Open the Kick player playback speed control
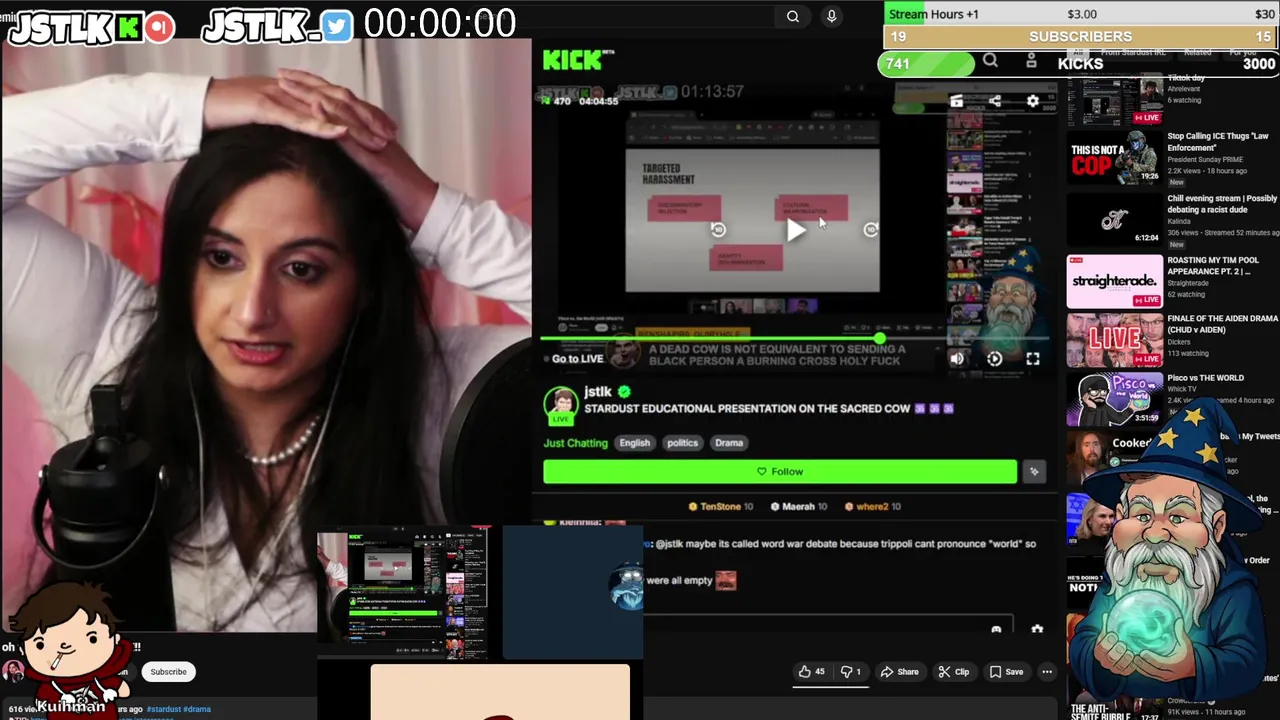Screen dimensions: 1280x720 pos(995,359)
